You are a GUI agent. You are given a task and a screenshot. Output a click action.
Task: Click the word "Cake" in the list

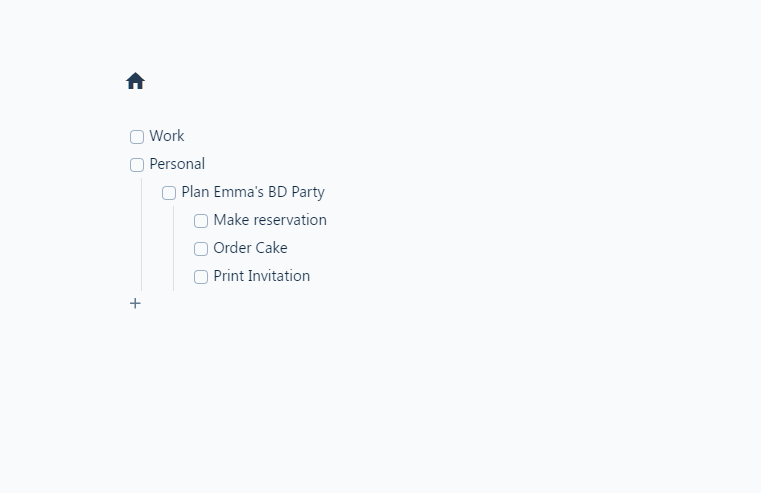point(272,248)
